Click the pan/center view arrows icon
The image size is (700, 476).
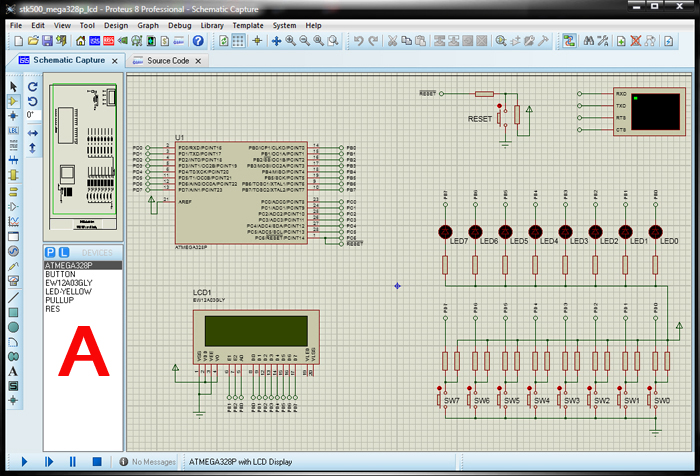[x=276, y=41]
